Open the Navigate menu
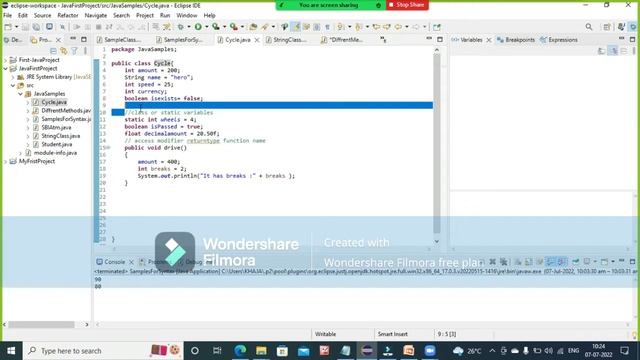Image resolution: width=640 pixels, height=360 pixels. tap(96, 15)
